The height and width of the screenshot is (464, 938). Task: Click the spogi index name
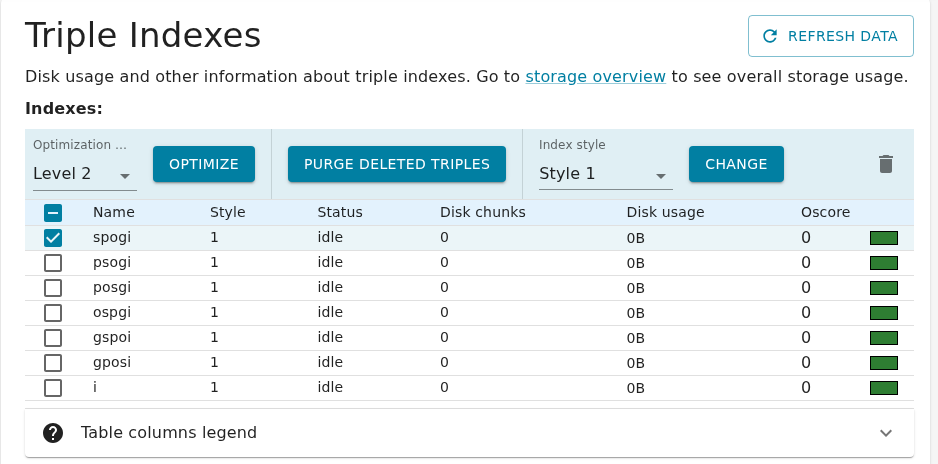112,238
